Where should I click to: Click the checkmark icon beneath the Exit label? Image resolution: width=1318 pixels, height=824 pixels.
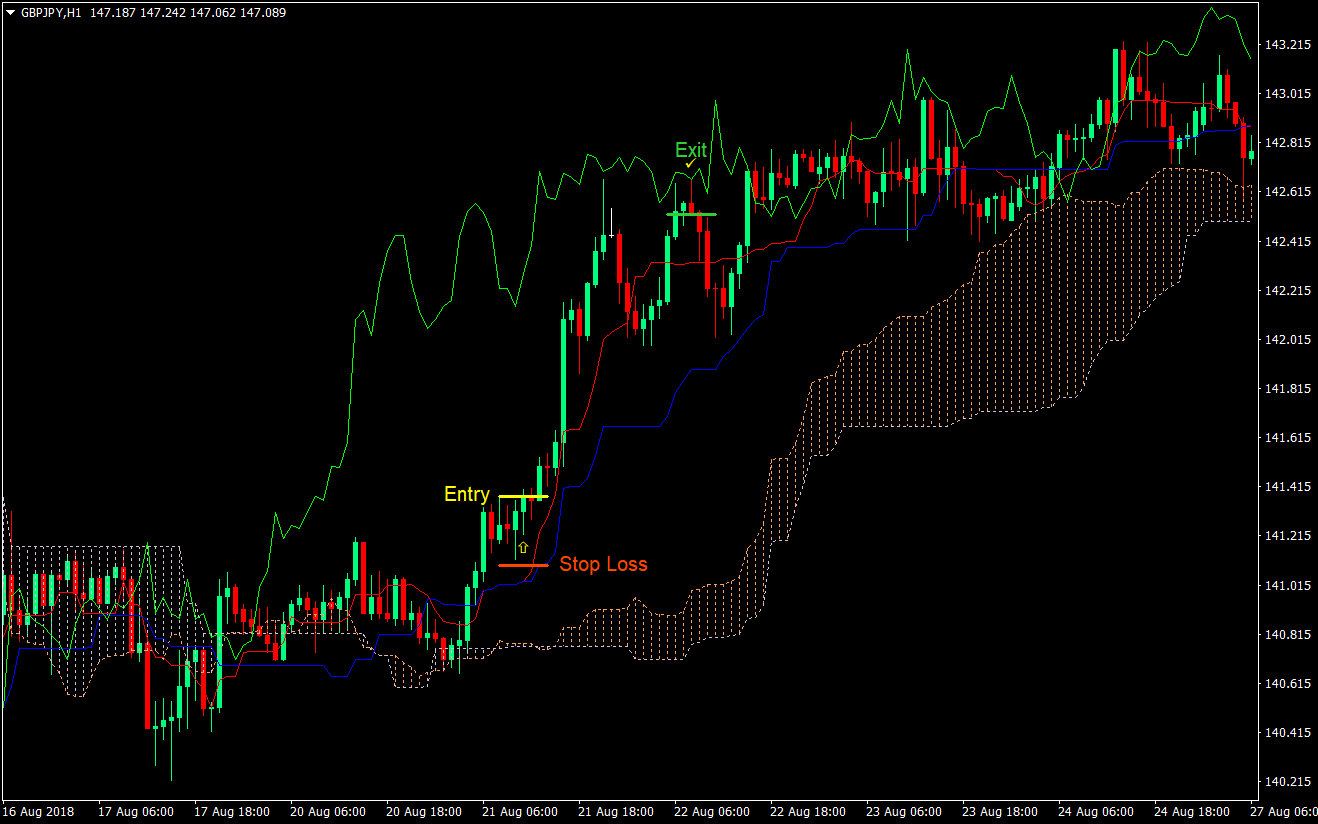pos(691,163)
